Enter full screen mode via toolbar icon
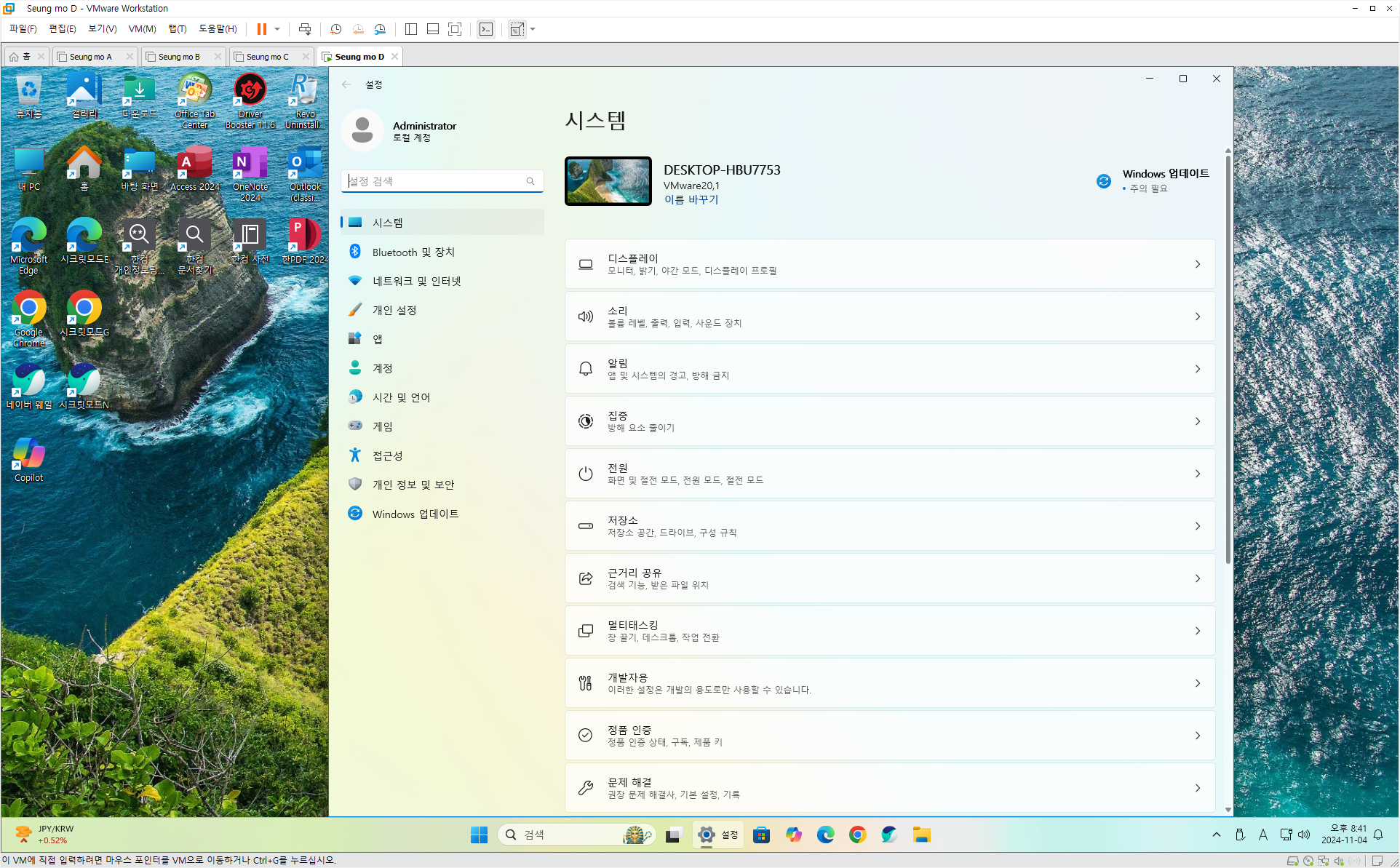1400x868 pixels. 455,29
